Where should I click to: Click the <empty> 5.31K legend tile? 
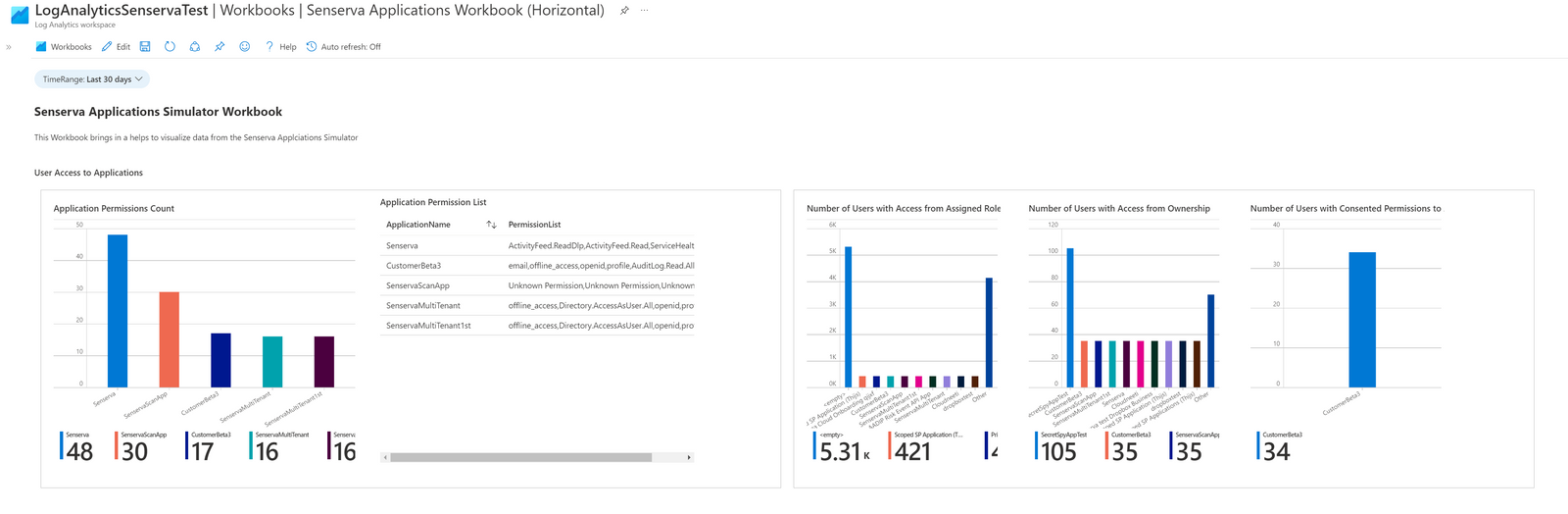tap(842, 446)
